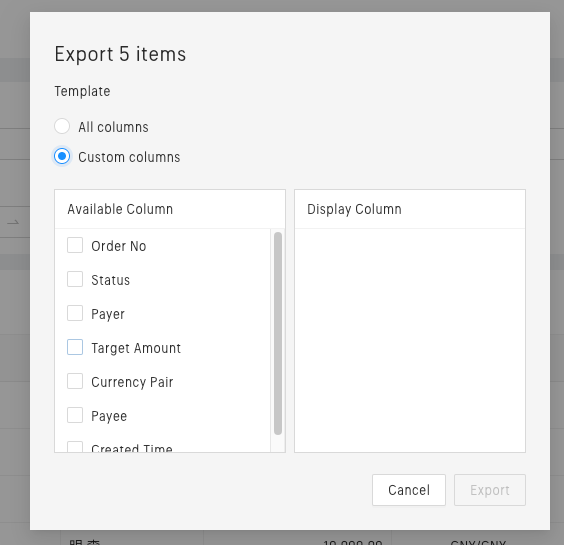Tick the Currency Pair checkbox
This screenshot has height=545, width=564.
pyautogui.click(x=75, y=381)
